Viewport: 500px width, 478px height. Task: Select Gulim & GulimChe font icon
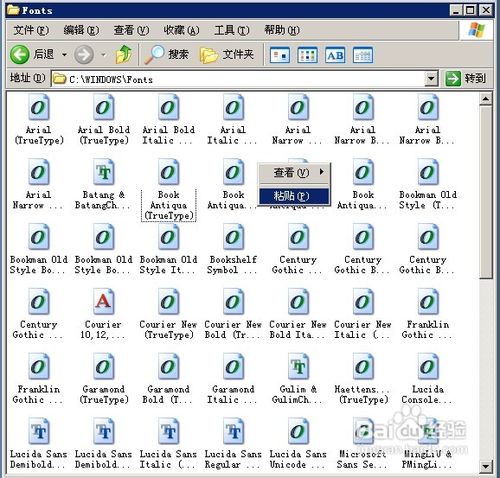coord(298,367)
